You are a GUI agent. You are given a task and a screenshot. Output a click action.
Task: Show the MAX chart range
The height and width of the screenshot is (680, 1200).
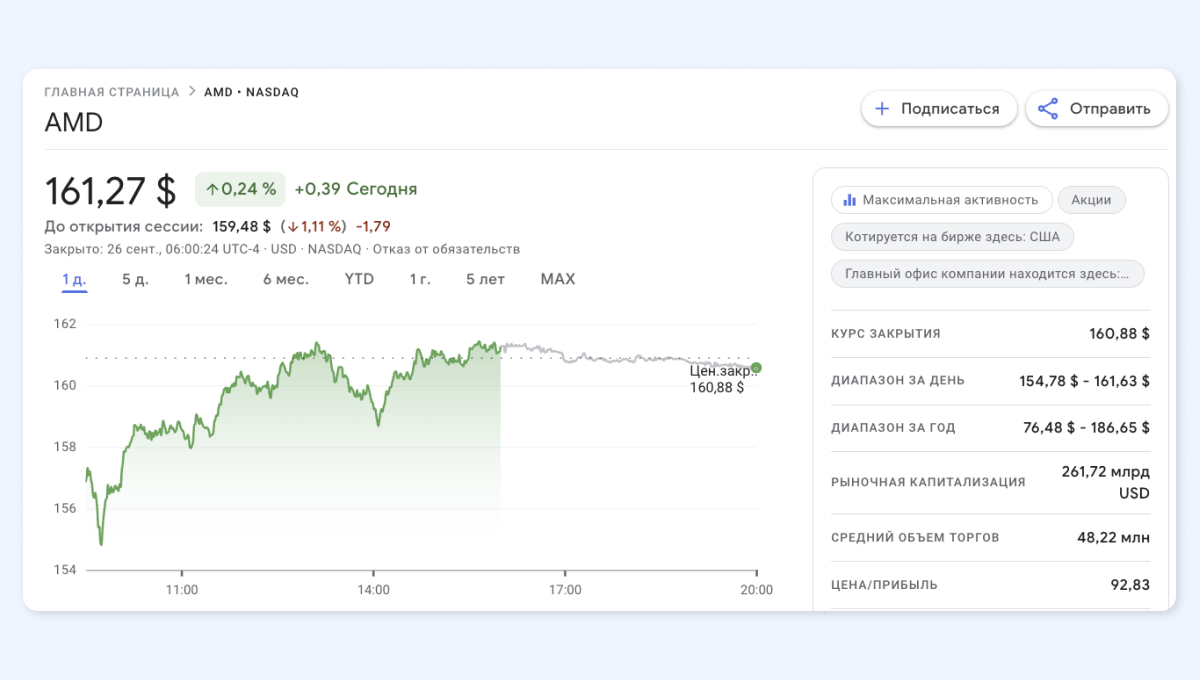coord(558,279)
